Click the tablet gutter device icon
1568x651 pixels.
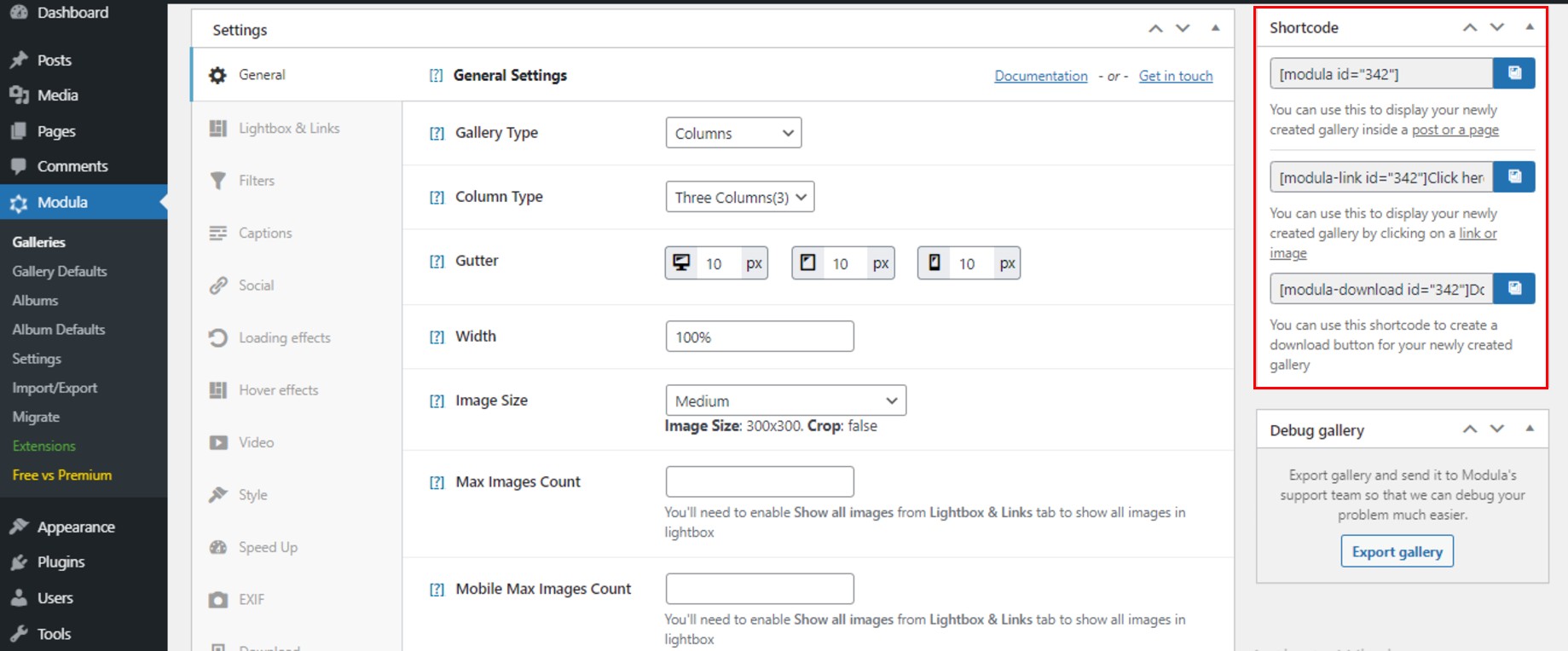[x=808, y=262]
